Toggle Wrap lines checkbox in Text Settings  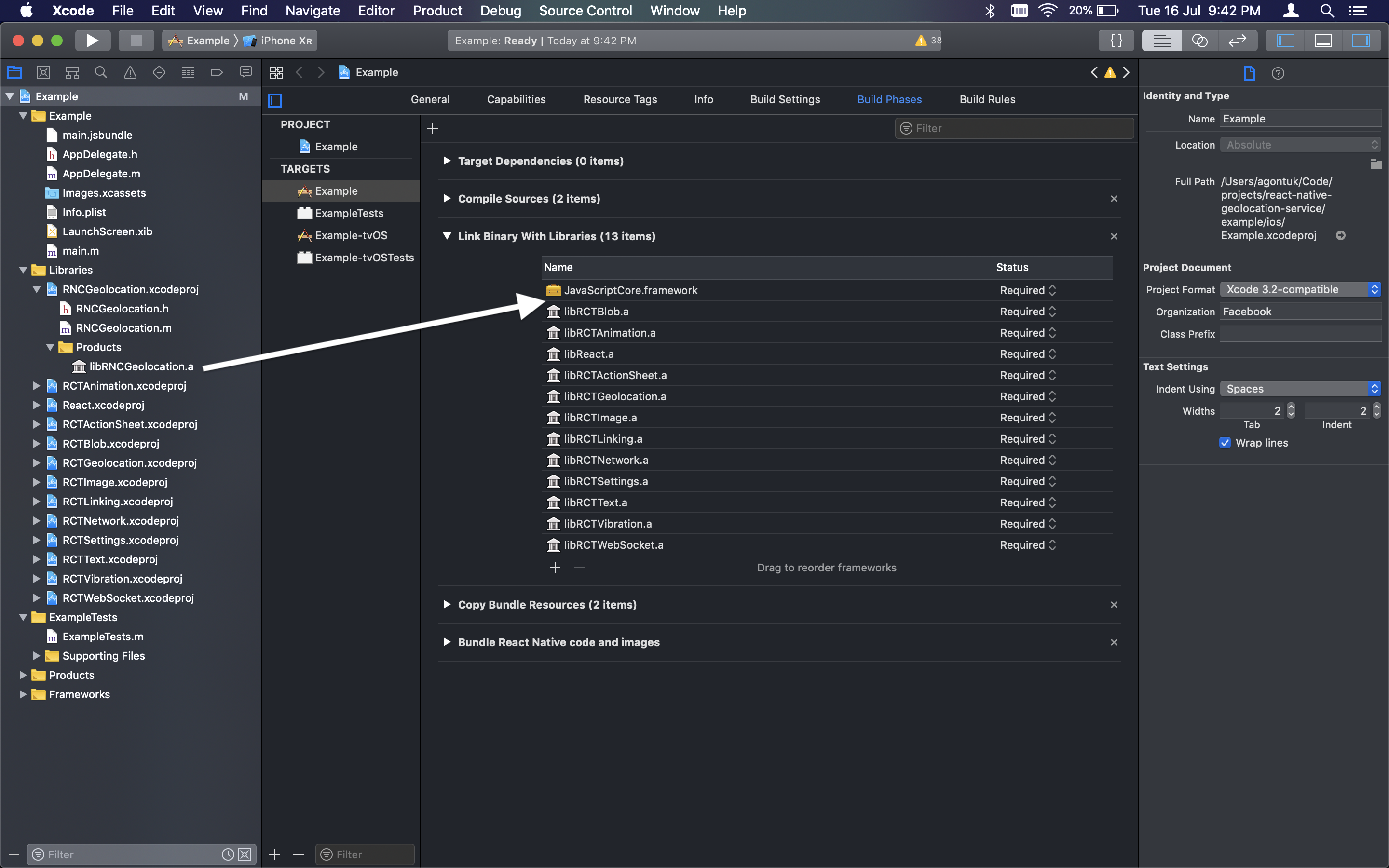click(1223, 443)
